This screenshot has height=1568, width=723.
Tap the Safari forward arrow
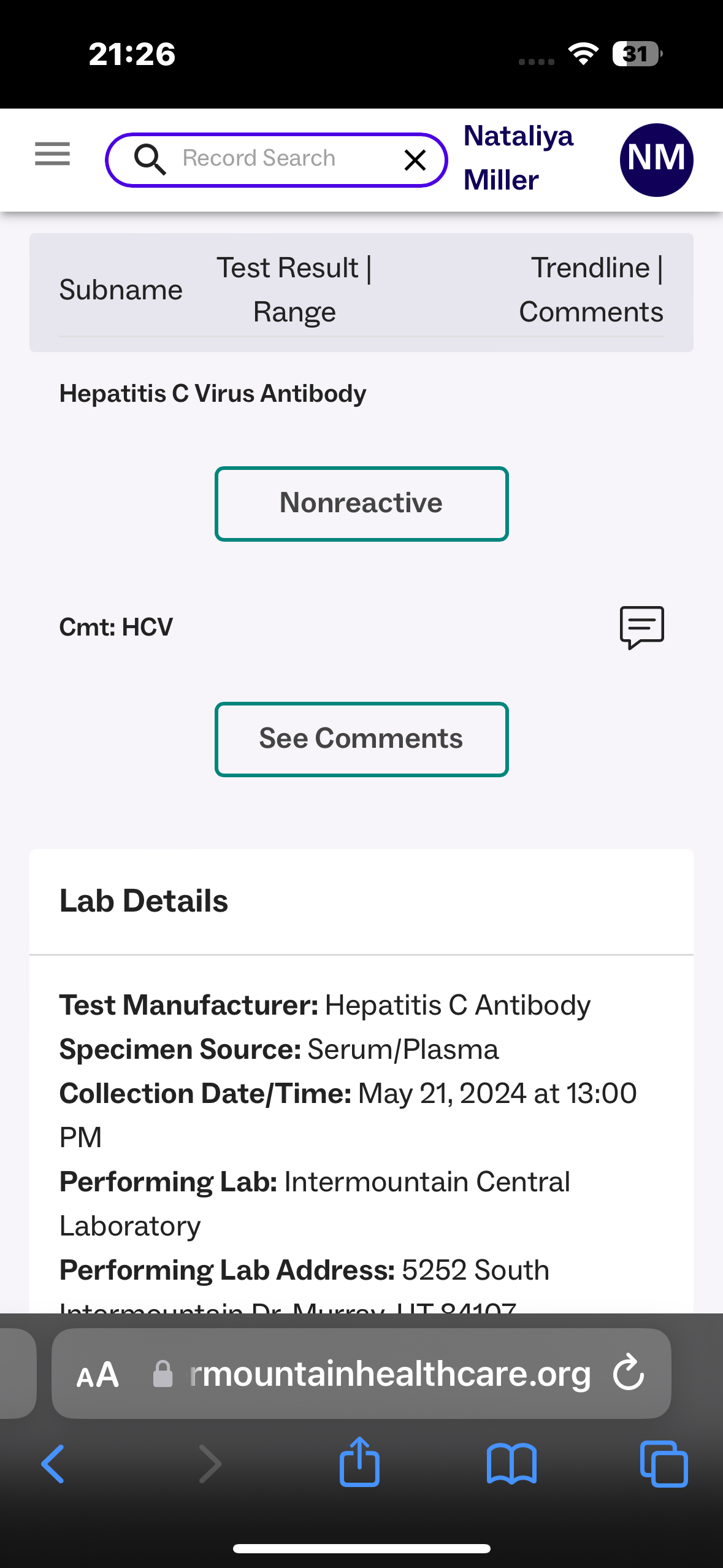[x=210, y=1464]
